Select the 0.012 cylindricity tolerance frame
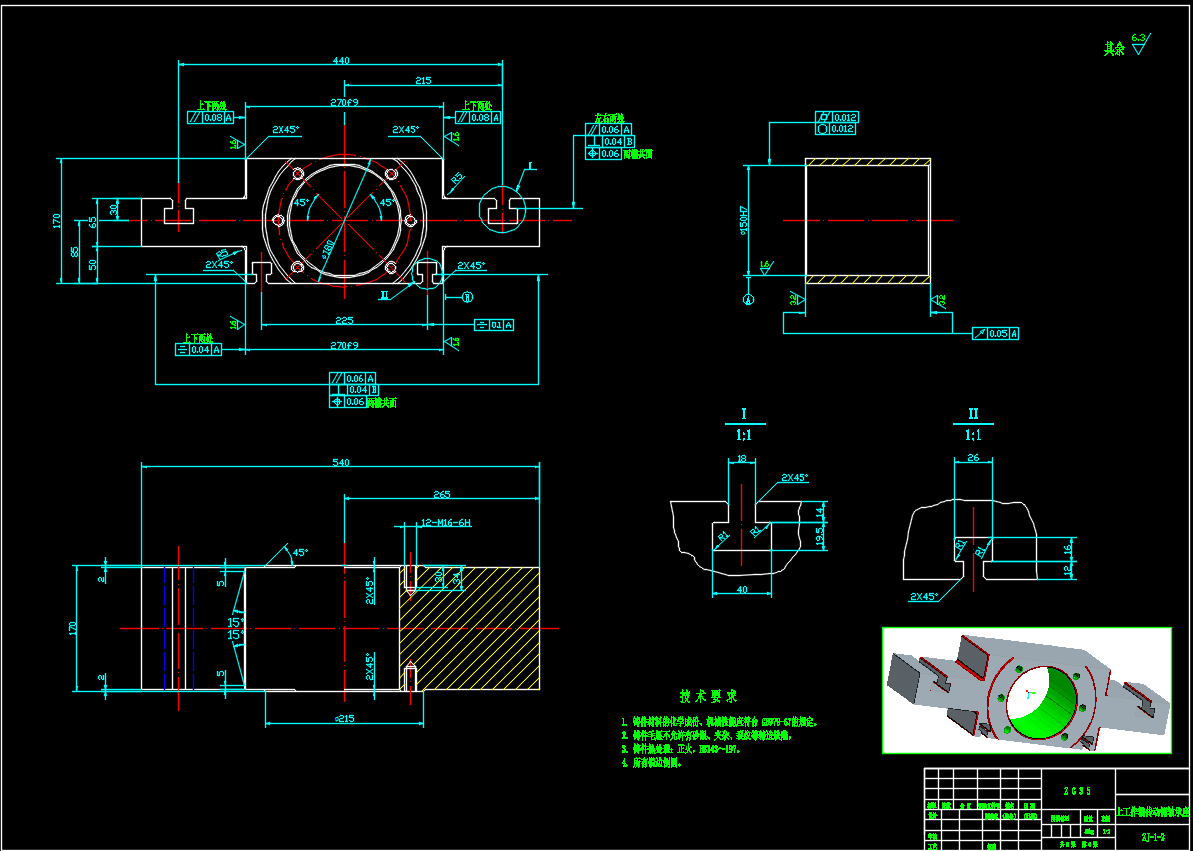The image size is (1193, 851). [x=837, y=129]
